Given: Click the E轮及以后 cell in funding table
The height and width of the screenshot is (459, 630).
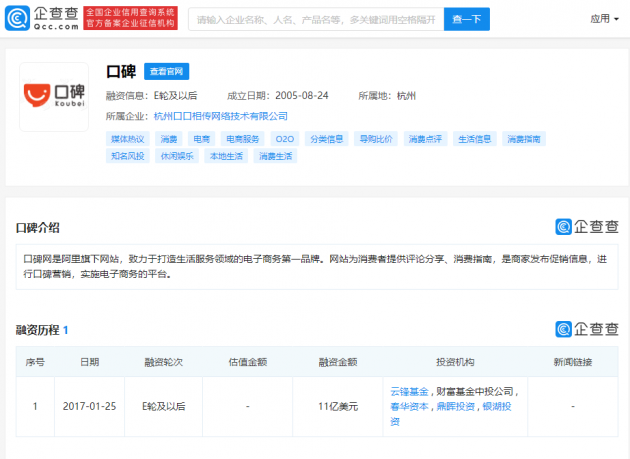Looking at the screenshot, I should (164, 407).
